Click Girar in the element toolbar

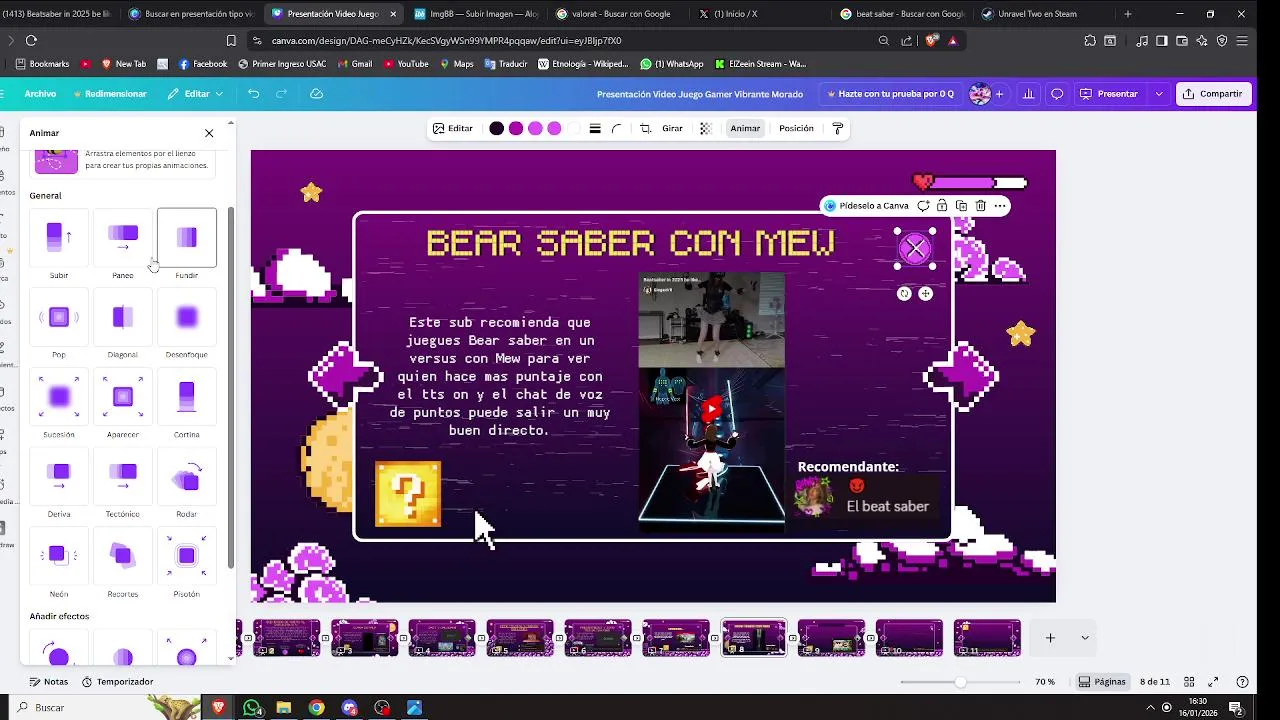click(672, 129)
